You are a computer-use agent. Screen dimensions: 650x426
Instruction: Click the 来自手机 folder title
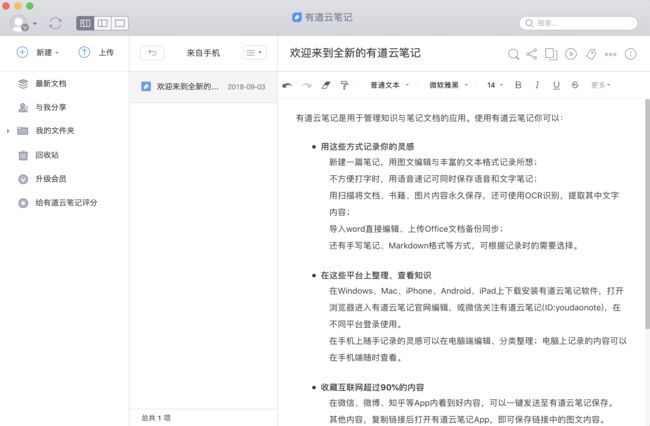tap(203, 53)
